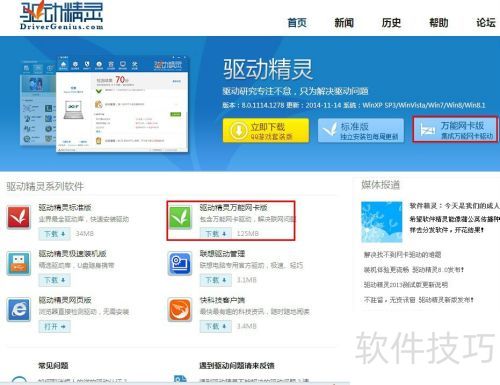Image resolution: width=500 pixels, height=385 pixels.
Task: Visit the 论坛 page
Action: 486,23
